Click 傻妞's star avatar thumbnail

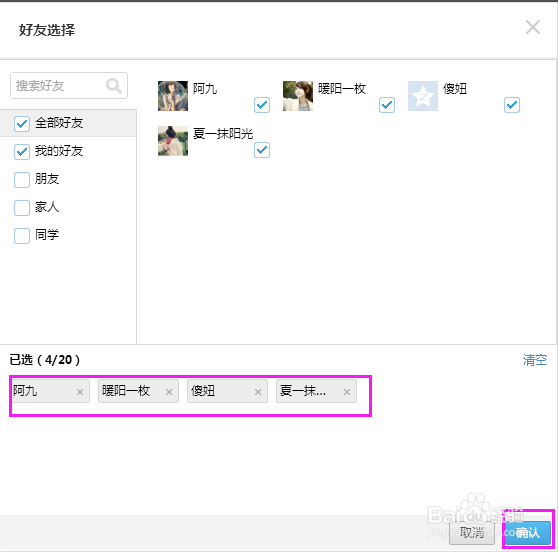tap(423, 96)
